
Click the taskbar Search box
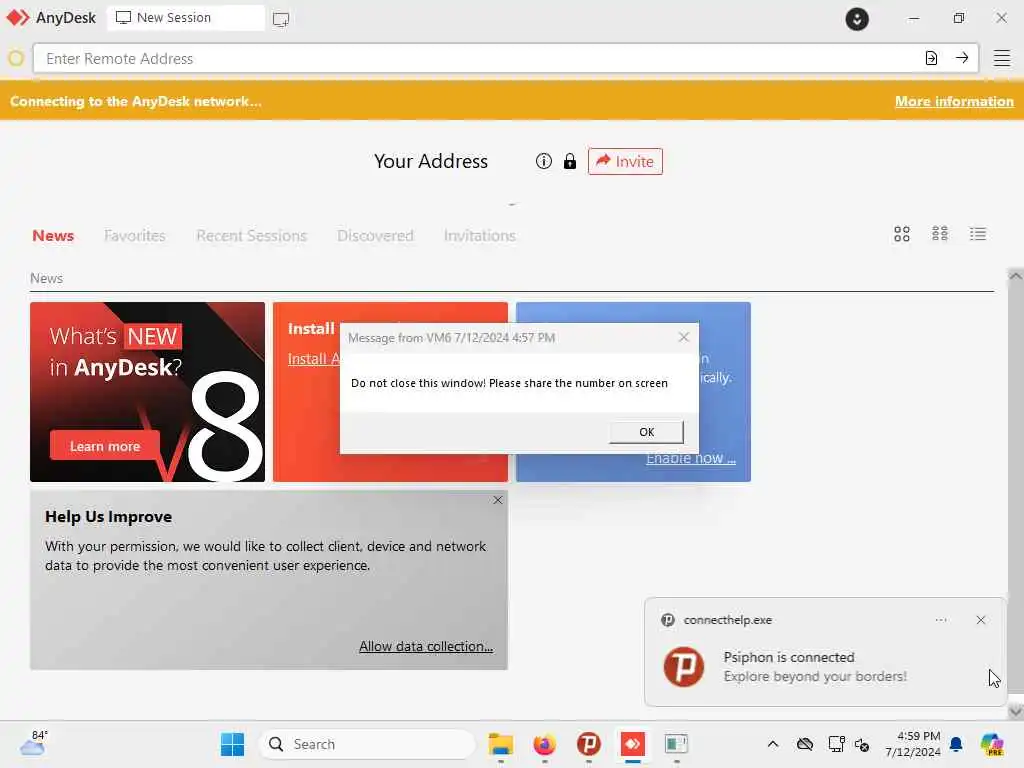coord(367,744)
